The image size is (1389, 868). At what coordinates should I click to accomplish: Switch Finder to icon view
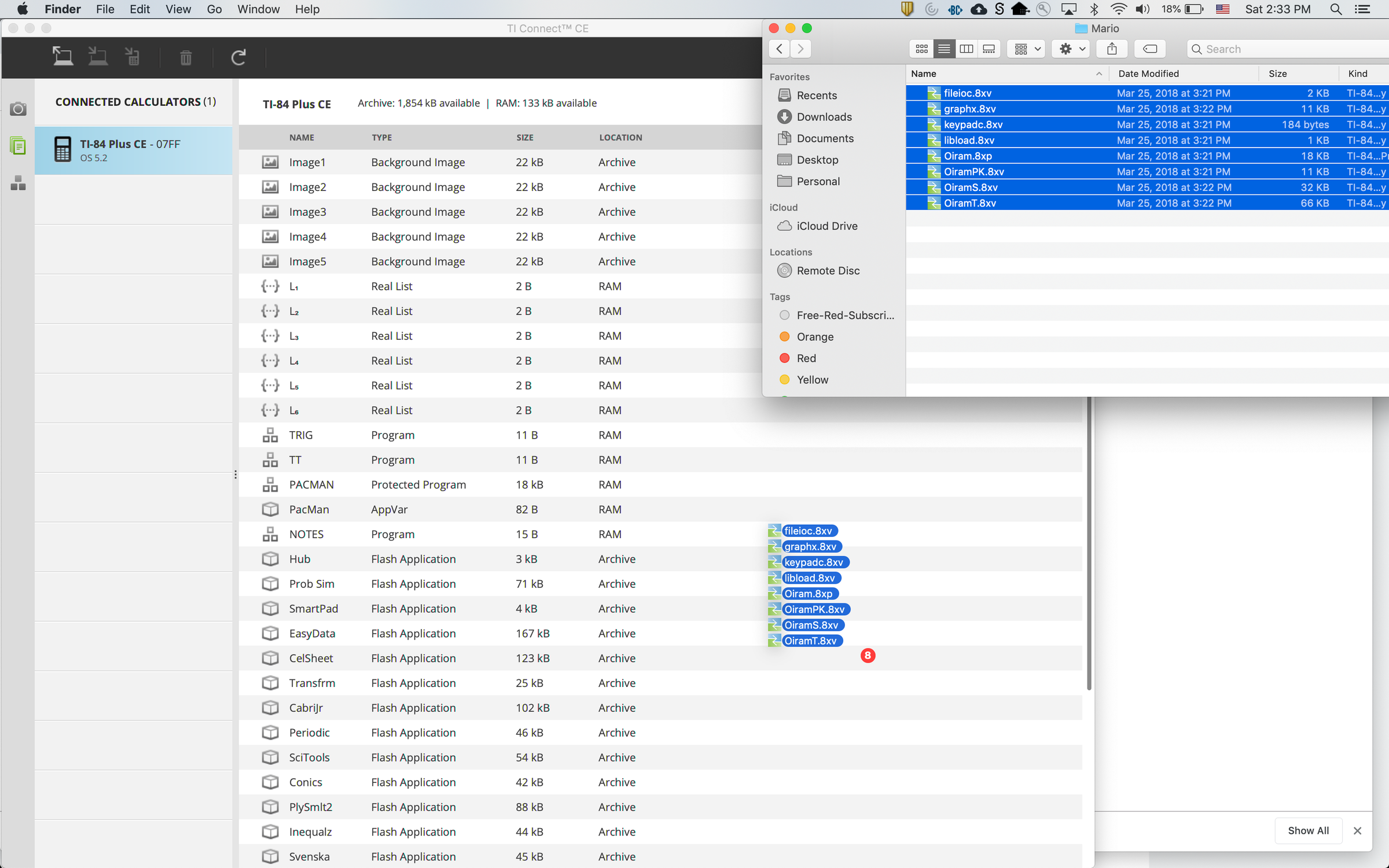pyautogui.click(x=921, y=49)
